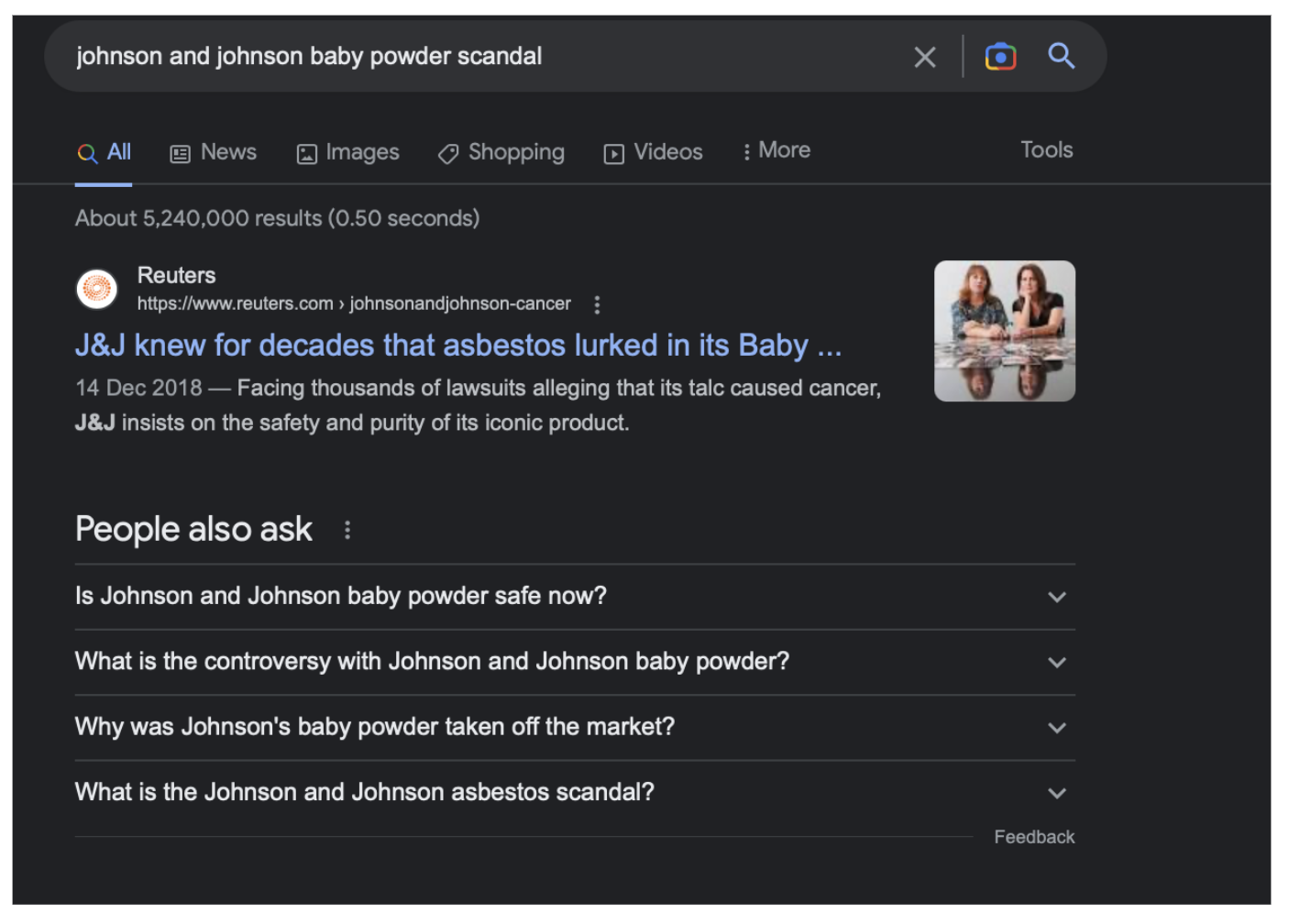
Task: Click the Reuters site favicon
Action: click(x=96, y=289)
